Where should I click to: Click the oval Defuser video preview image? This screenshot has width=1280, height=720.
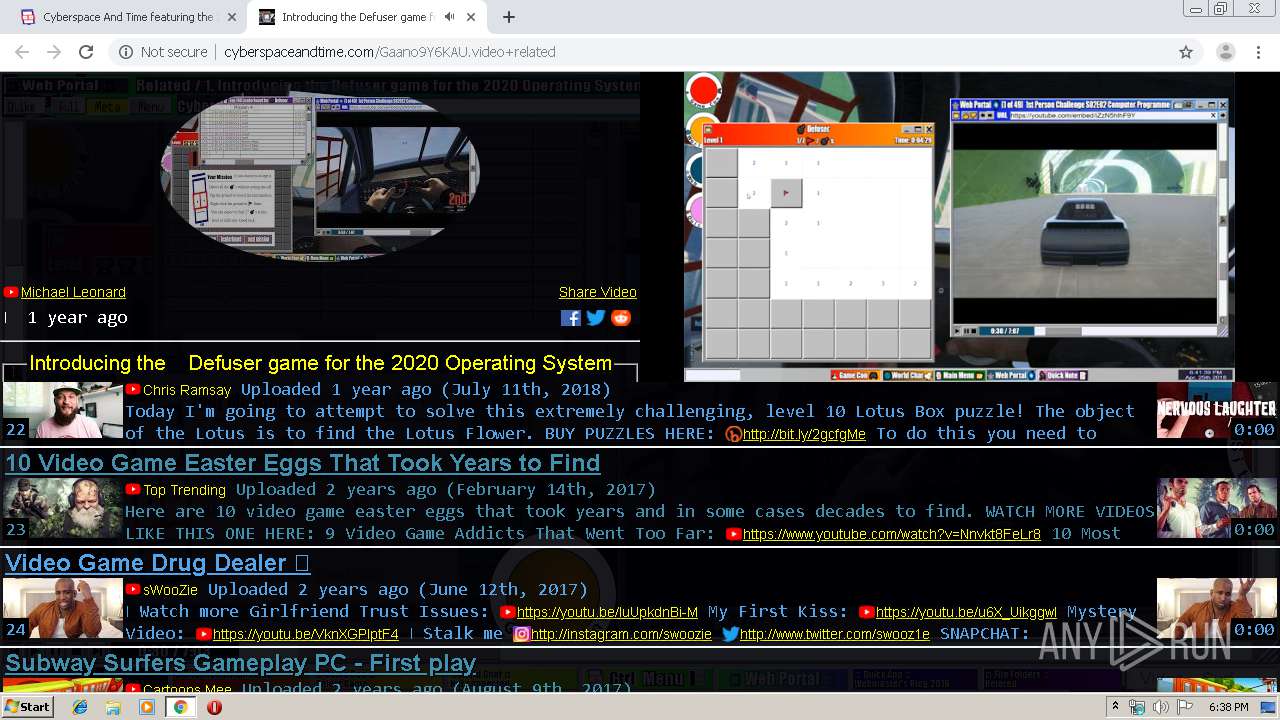tap(320, 177)
